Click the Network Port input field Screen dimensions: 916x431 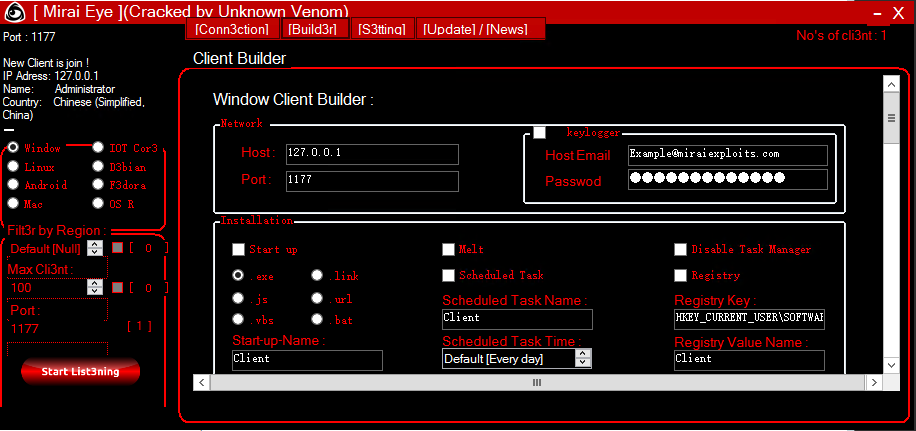(x=372, y=181)
